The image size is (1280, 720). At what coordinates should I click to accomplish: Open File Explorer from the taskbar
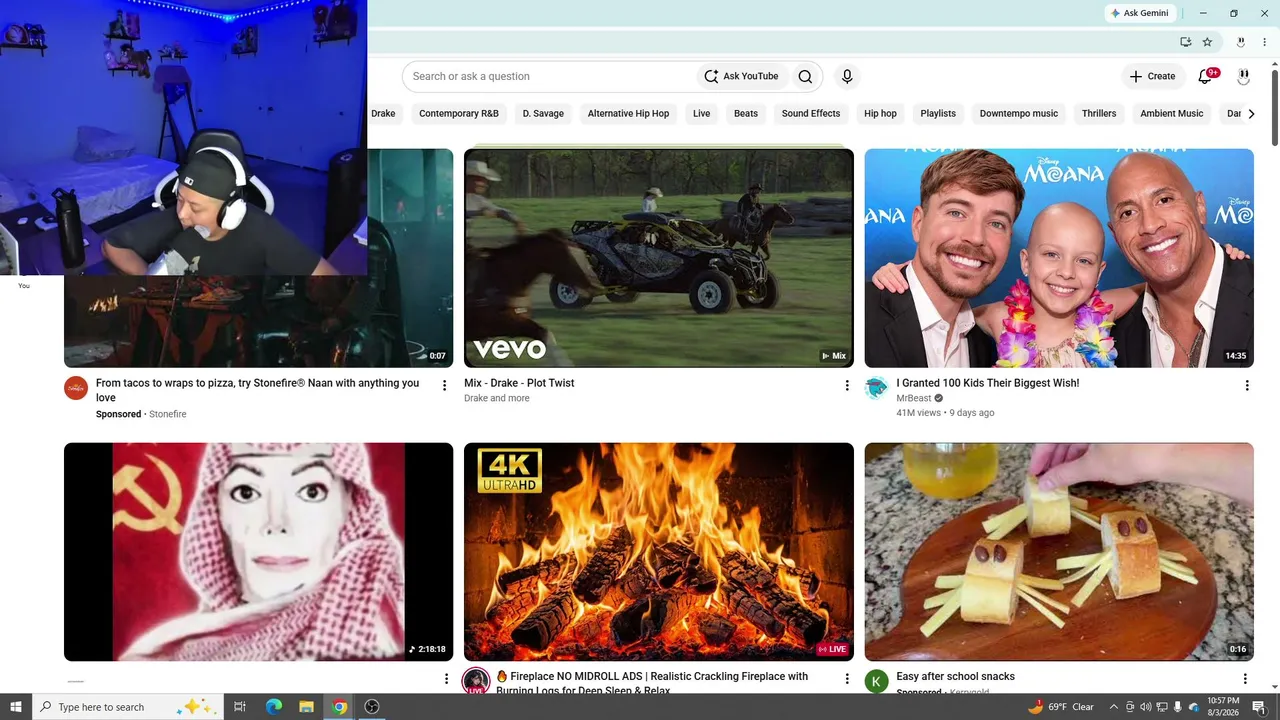(307, 707)
